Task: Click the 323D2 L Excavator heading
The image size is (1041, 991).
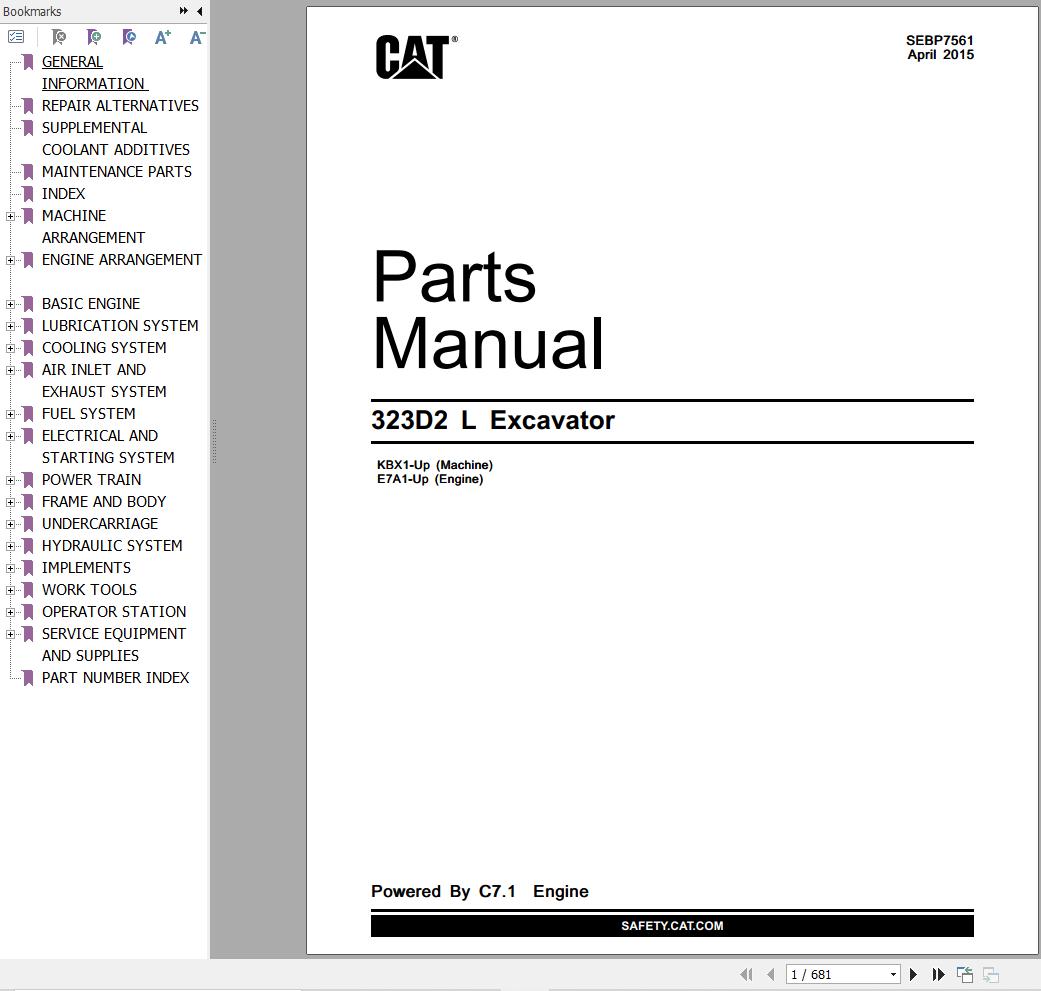Action: pos(493,420)
